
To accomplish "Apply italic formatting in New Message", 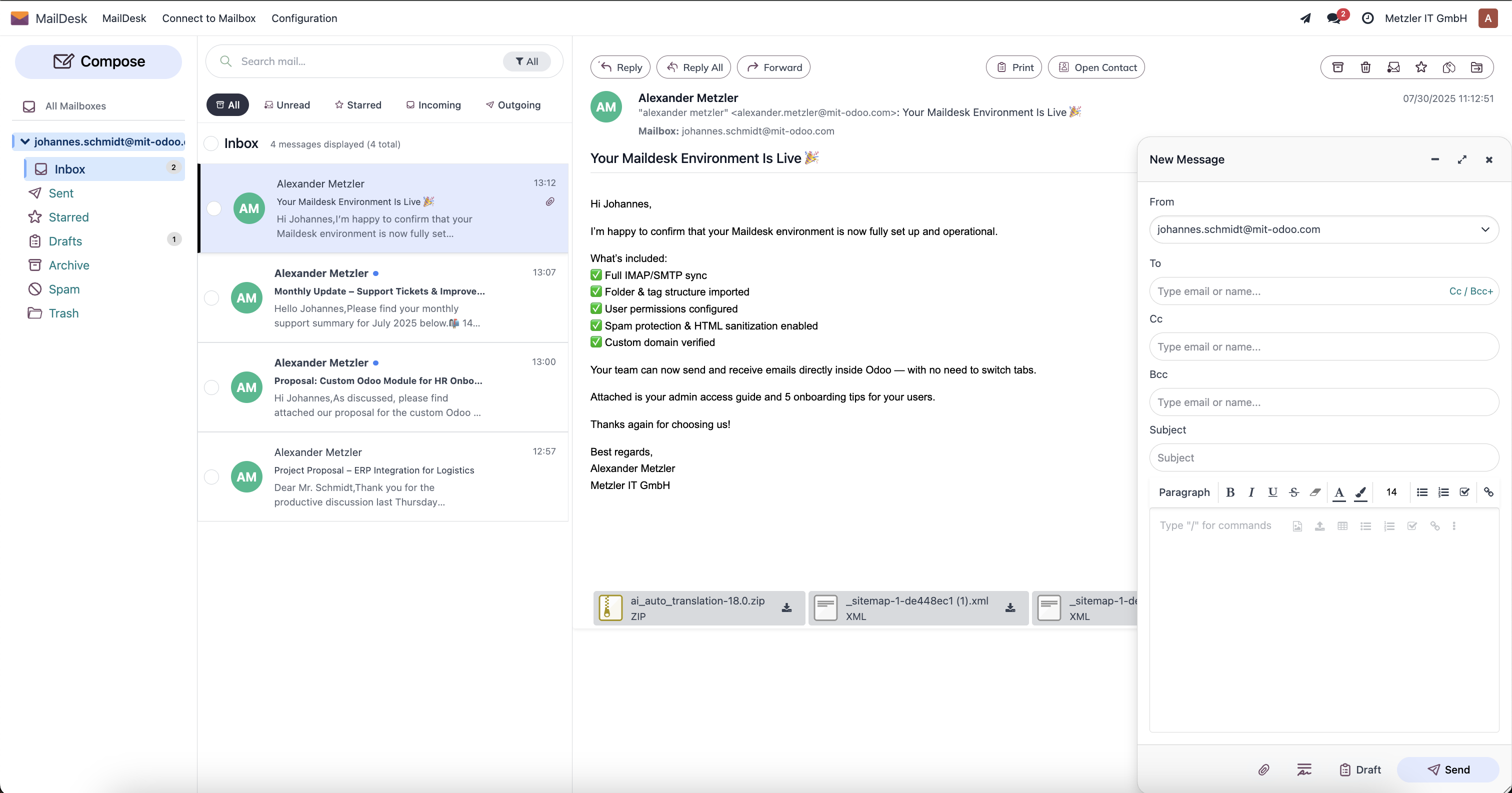I will (1251, 492).
